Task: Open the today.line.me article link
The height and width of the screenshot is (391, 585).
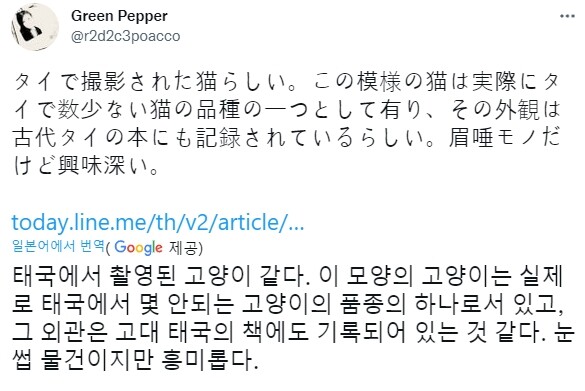Action: pyautogui.click(x=158, y=222)
